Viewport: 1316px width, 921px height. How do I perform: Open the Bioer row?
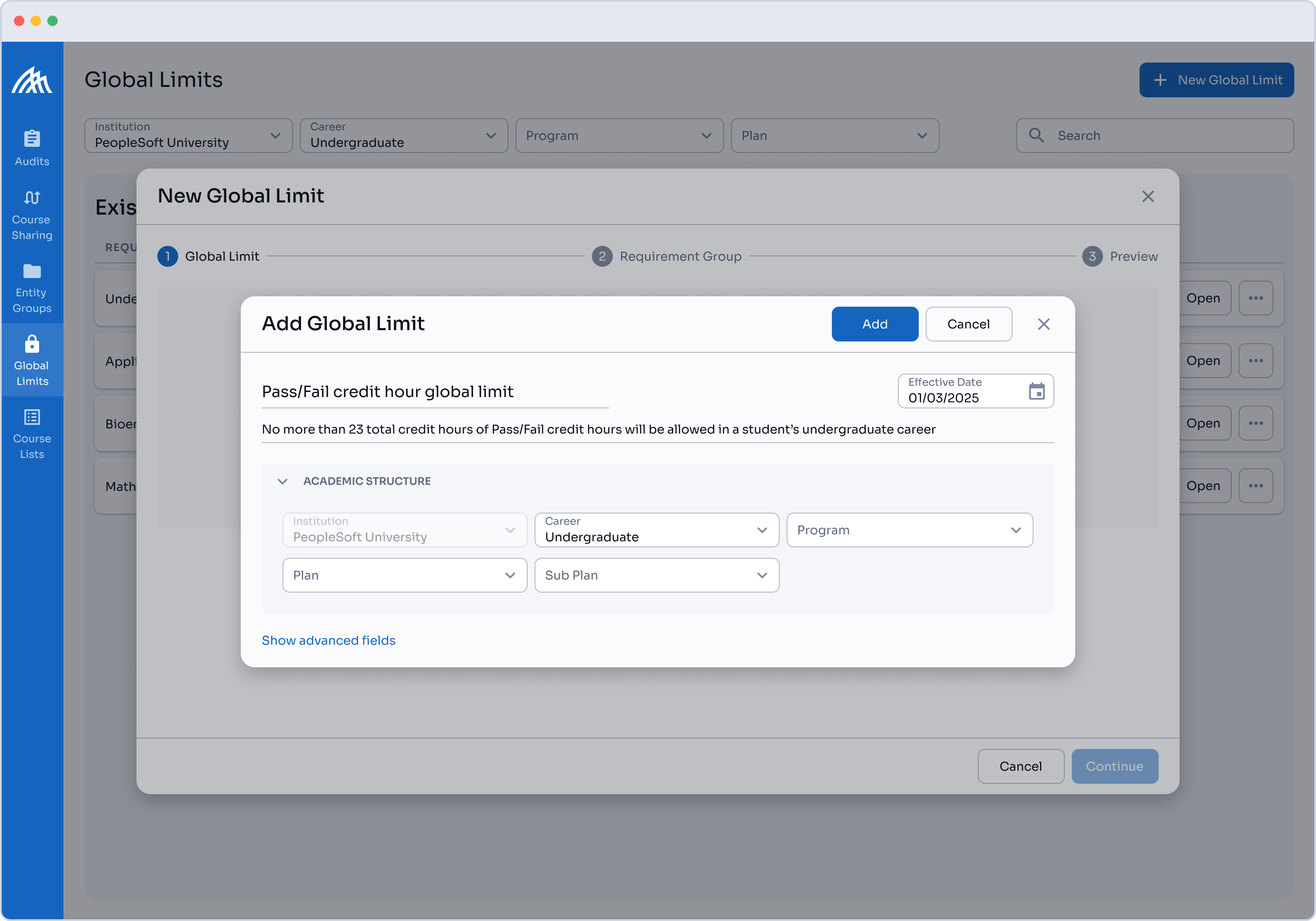1203,423
